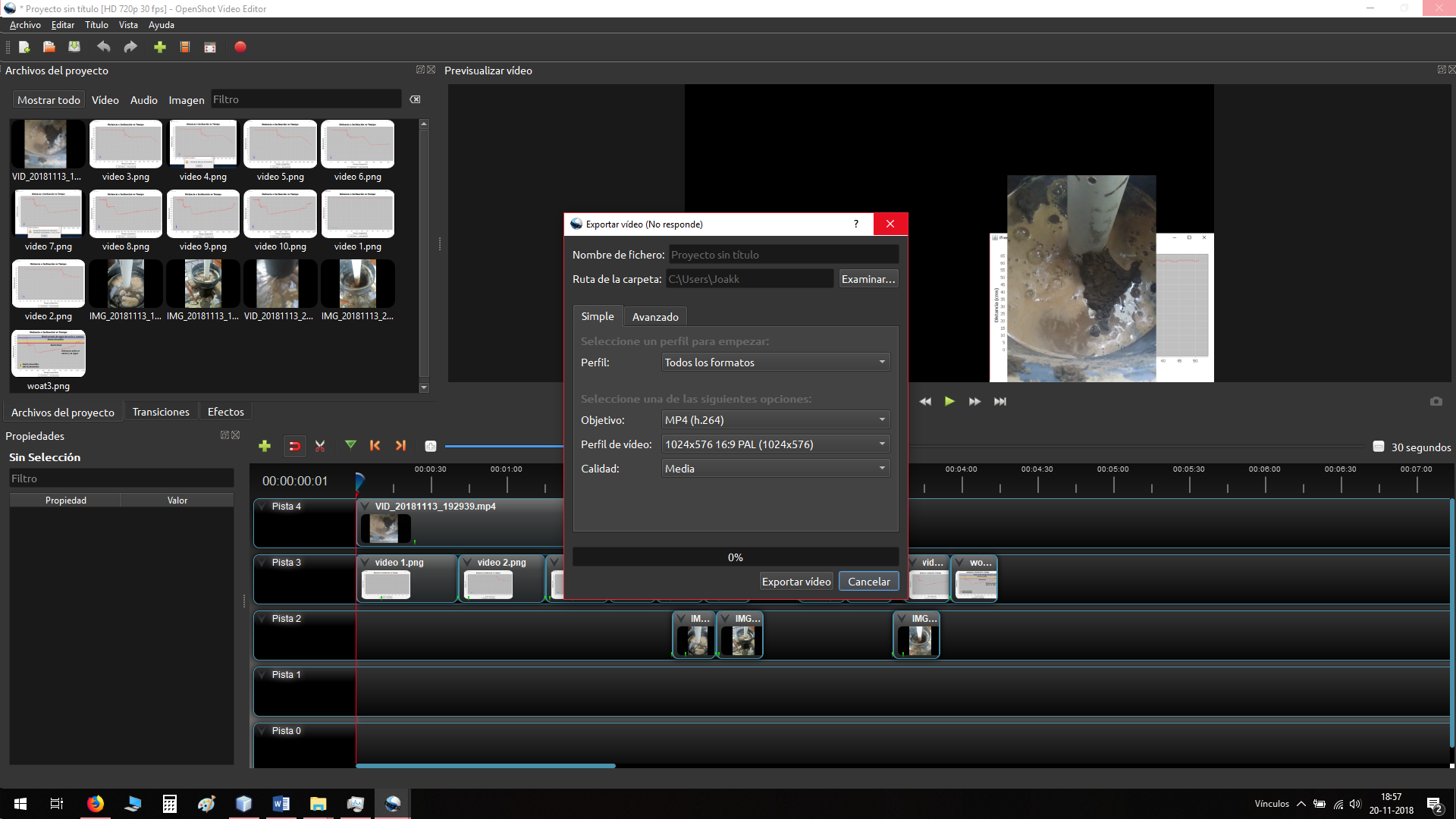The width and height of the screenshot is (1456, 819).
Task: Open the Export Video toolbar icon (red circle)
Action: pyautogui.click(x=240, y=47)
